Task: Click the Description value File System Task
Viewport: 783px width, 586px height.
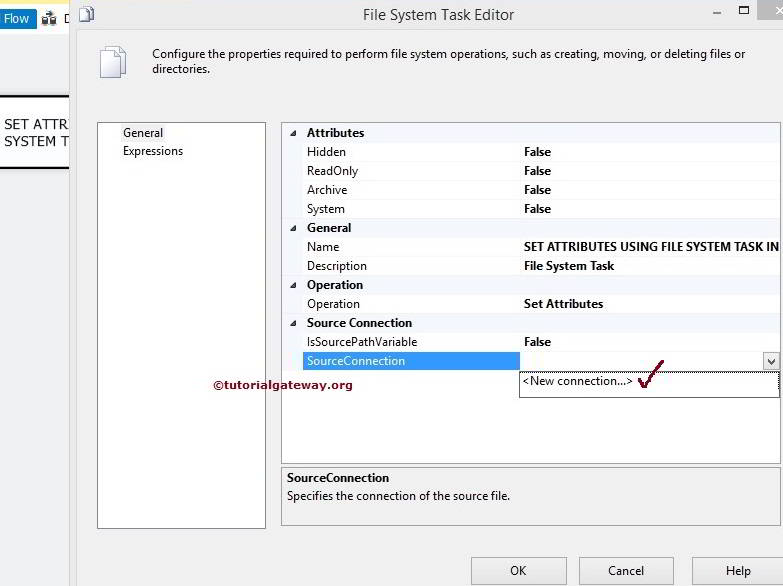Action: (x=569, y=266)
